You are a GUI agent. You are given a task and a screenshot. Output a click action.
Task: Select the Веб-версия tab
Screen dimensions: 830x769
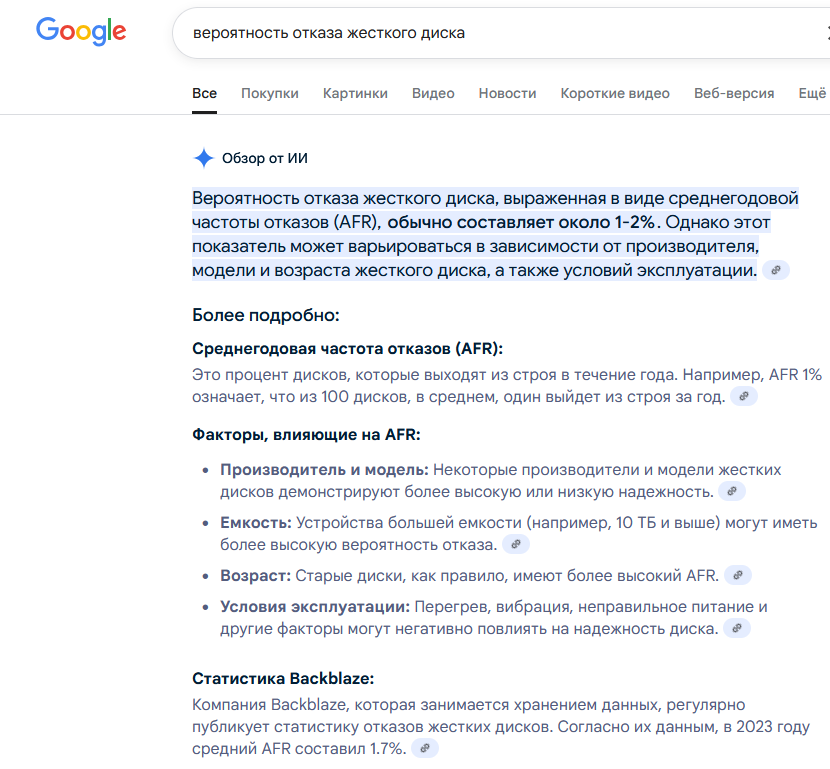(734, 94)
